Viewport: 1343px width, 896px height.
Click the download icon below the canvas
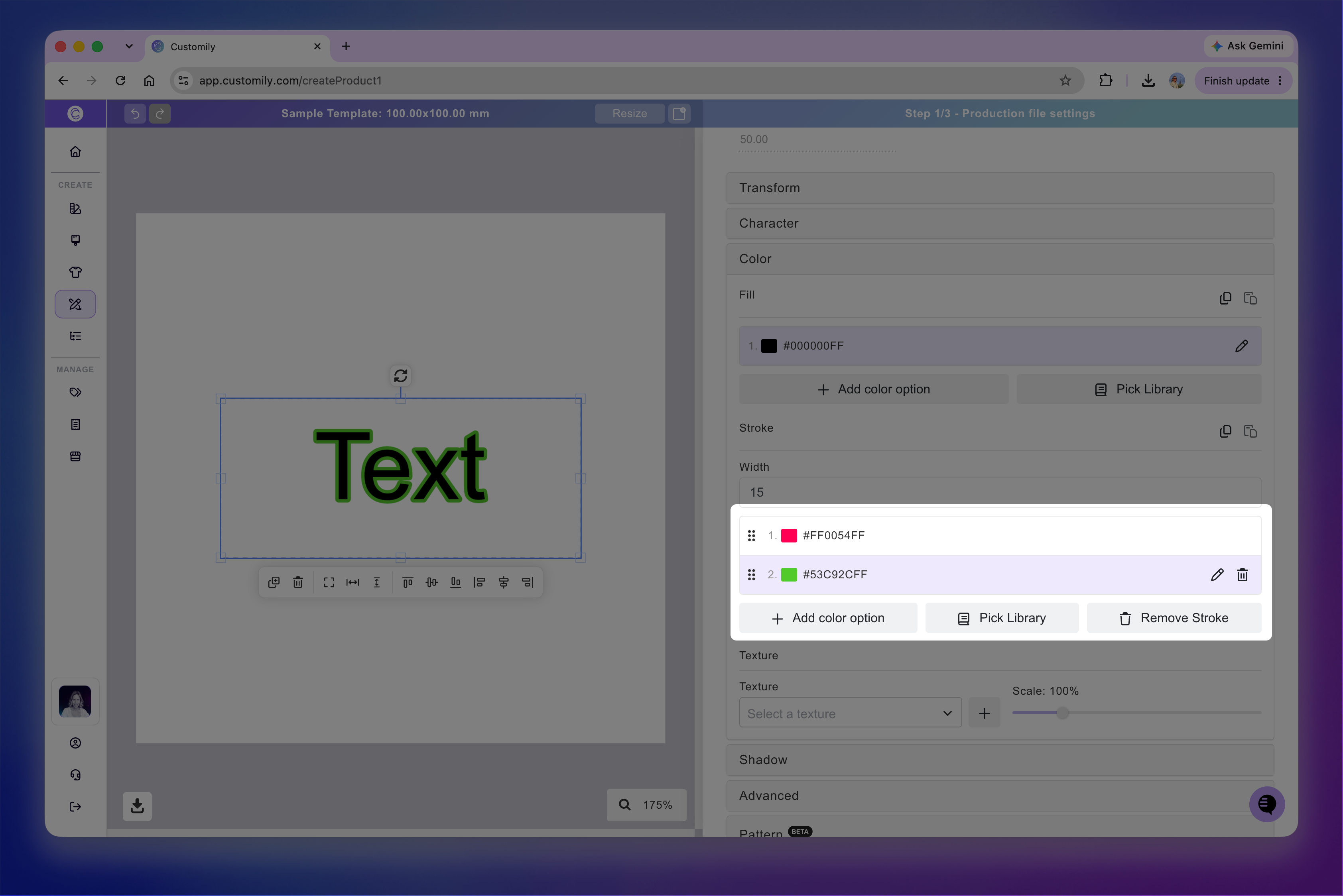(x=137, y=806)
